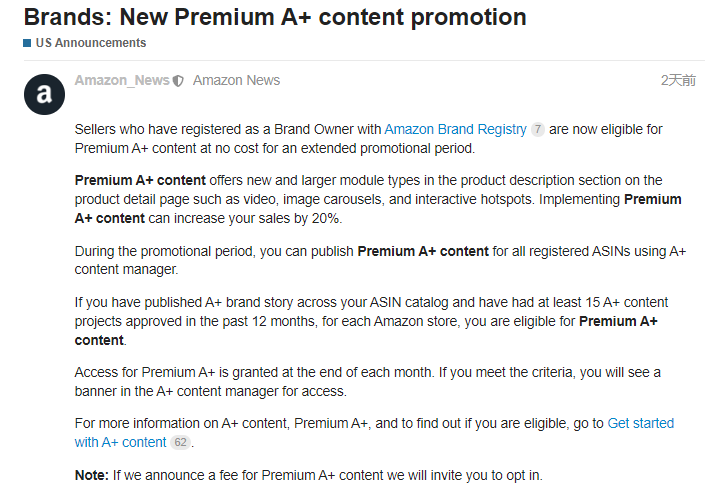716x491 pixels.
Task: Open the Amazon Brand Registry link
Action: click(x=455, y=129)
